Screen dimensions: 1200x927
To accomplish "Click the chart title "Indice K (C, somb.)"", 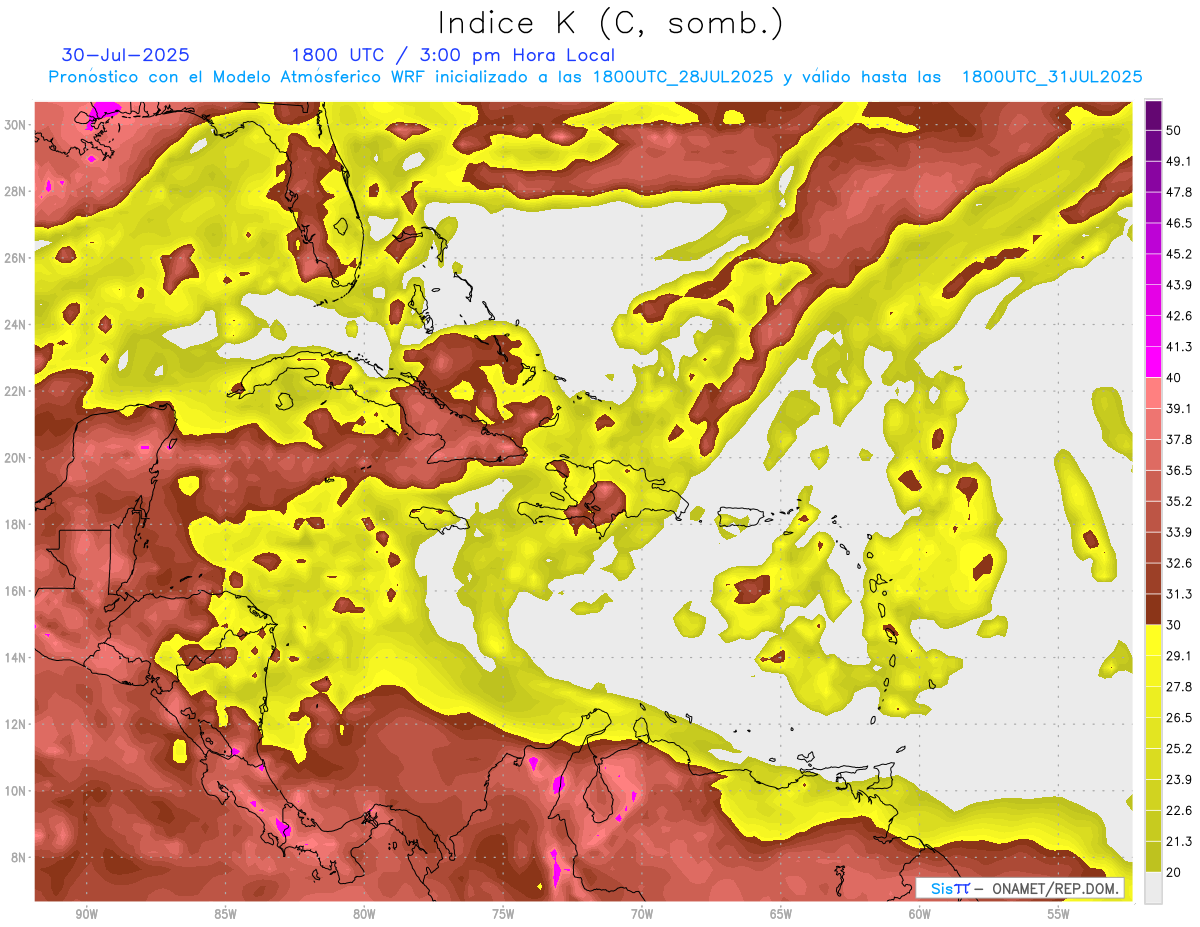I will (x=611, y=24).
